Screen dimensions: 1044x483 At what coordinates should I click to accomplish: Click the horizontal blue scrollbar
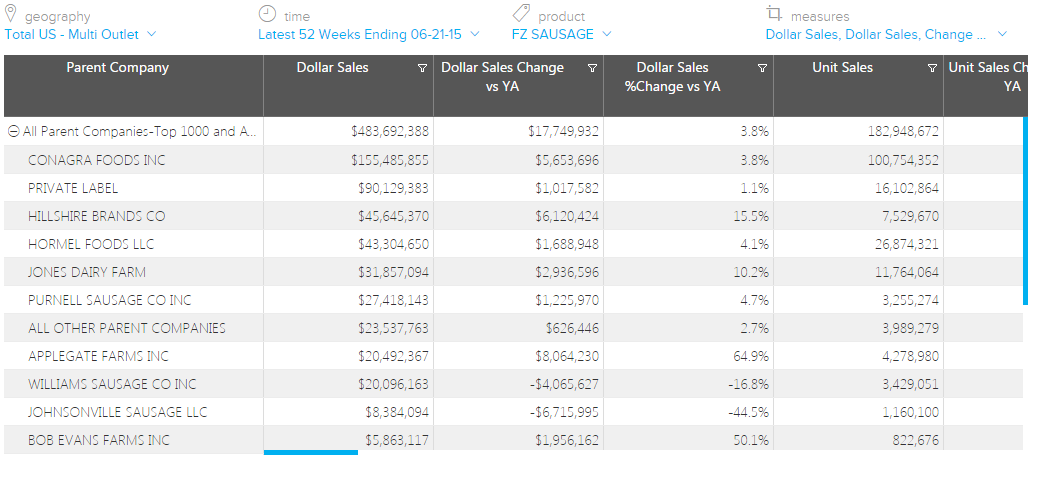(310, 452)
